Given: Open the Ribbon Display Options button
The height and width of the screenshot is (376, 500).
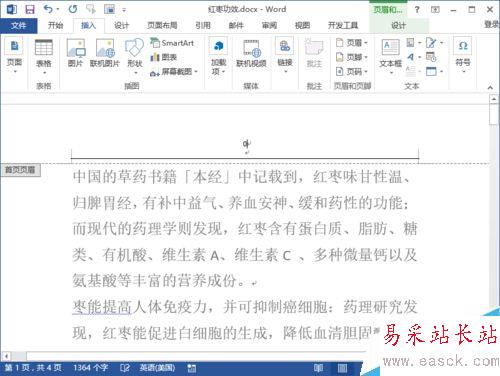Looking at the screenshot, I should [435, 9].
